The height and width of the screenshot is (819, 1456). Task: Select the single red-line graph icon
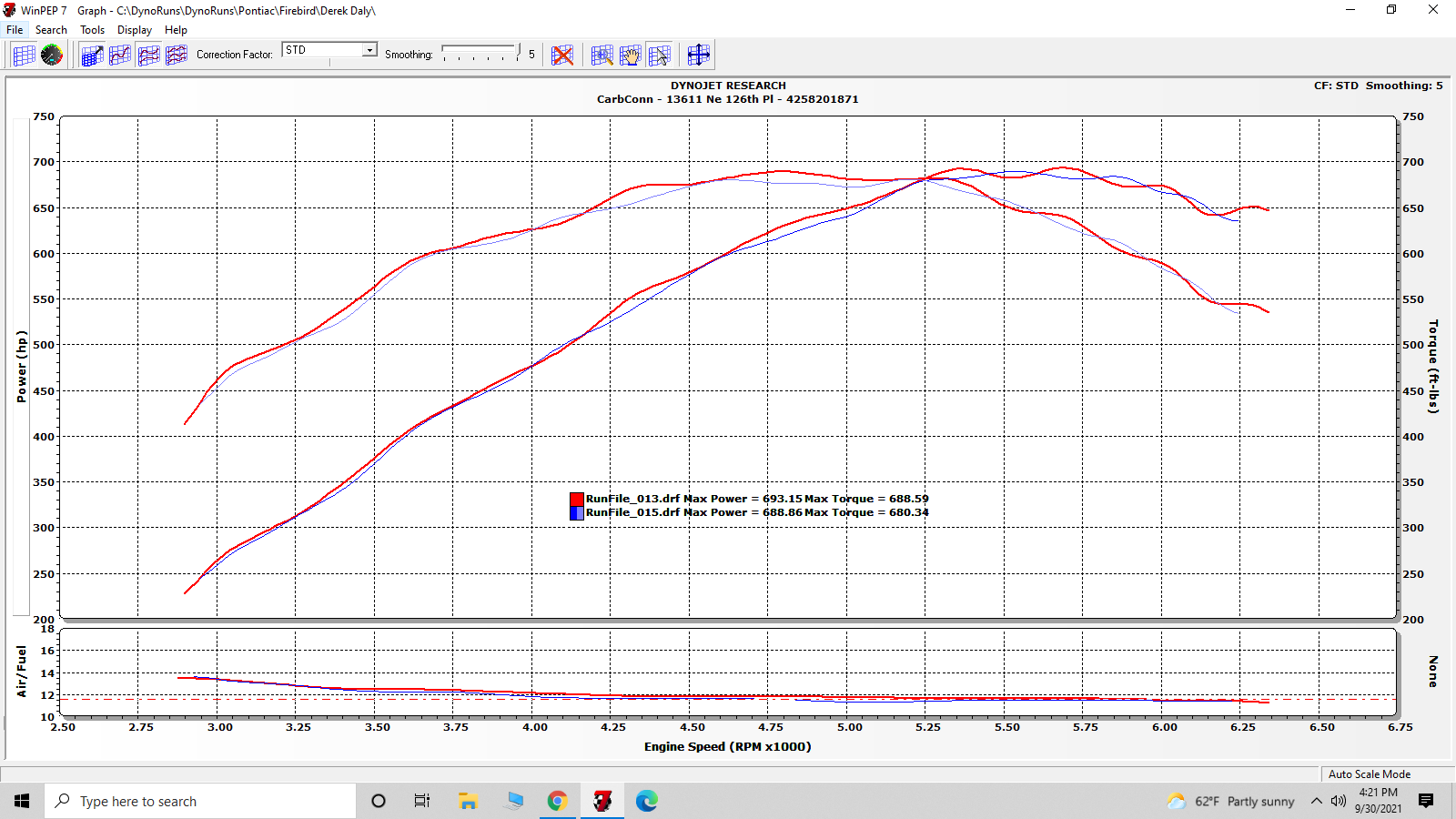click(120, 55)
